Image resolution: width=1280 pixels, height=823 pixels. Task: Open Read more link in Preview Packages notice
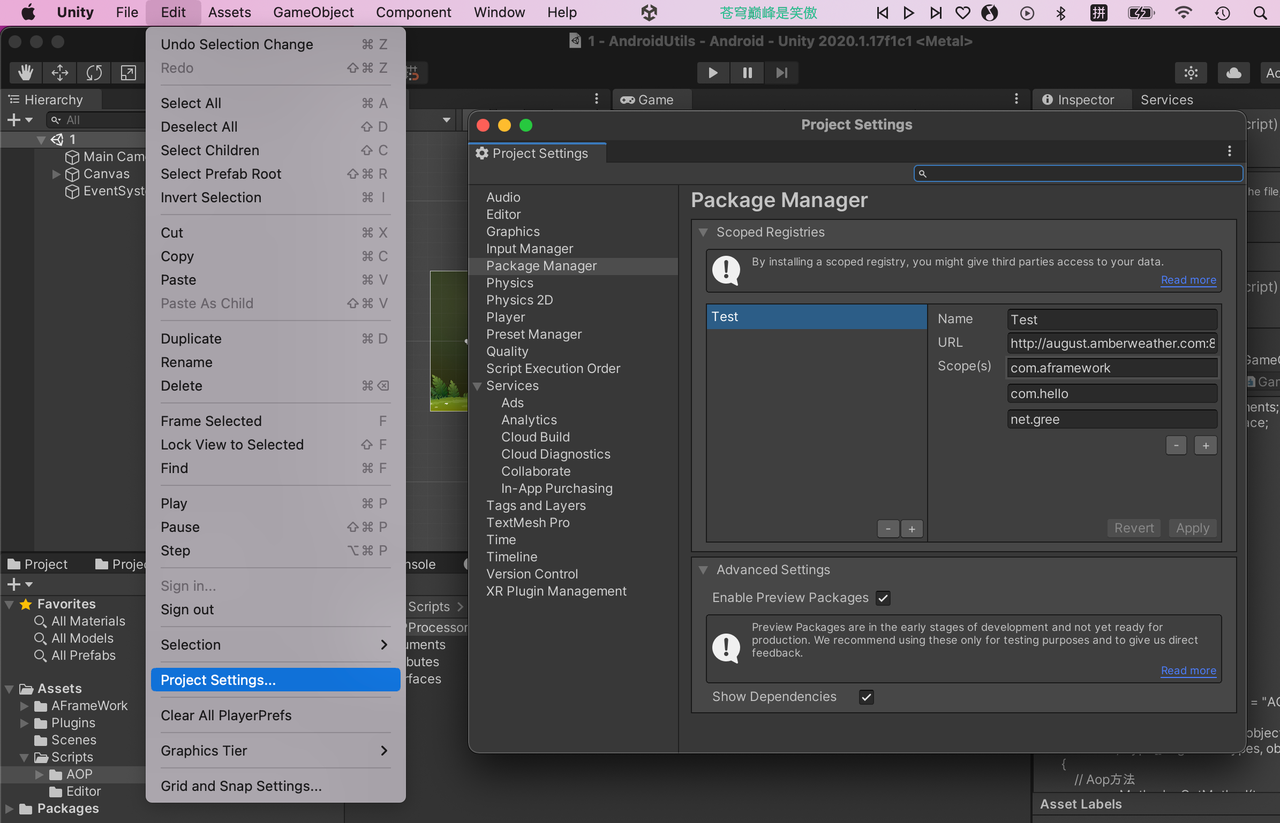1188,671
